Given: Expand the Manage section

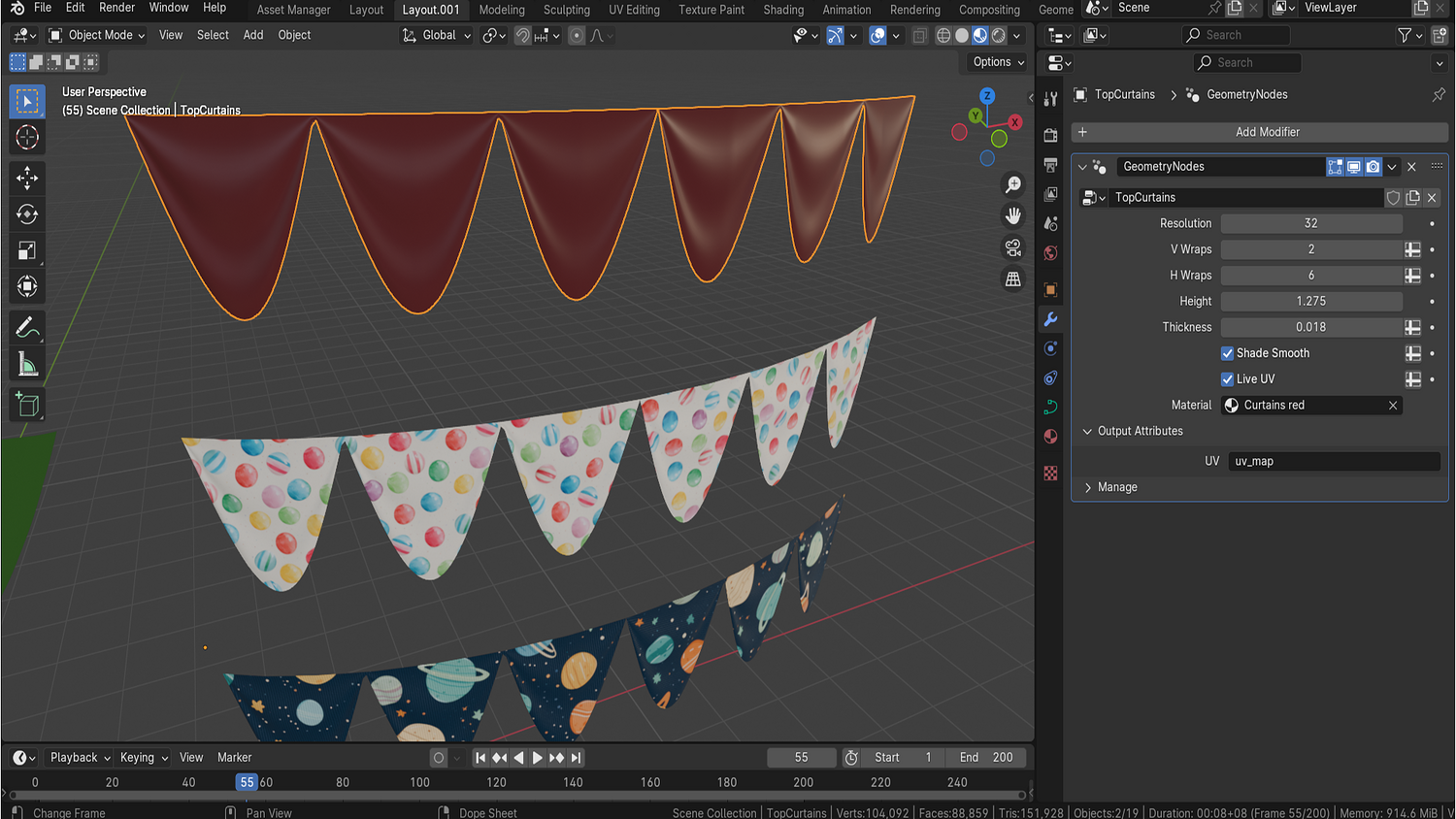Looking at the screenshot, I should click(1116, 487).
